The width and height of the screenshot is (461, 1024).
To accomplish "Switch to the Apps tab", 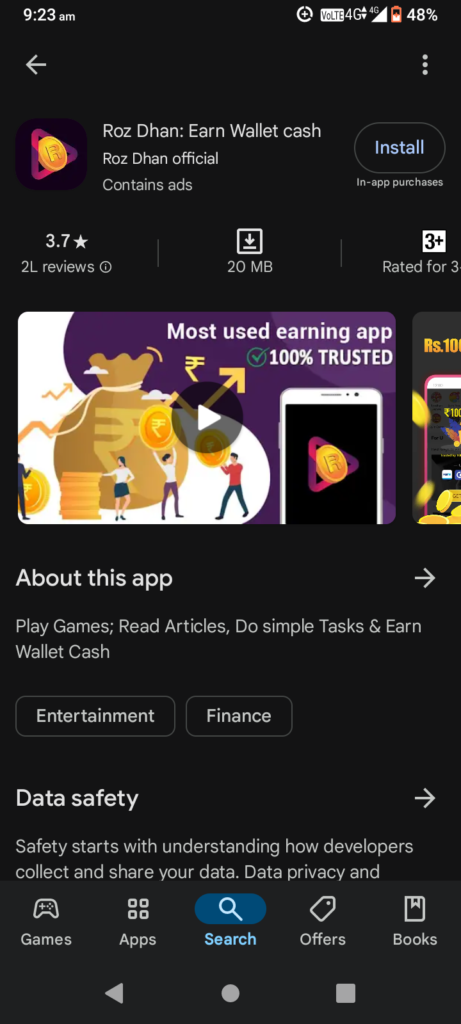I will click(138, 921).
